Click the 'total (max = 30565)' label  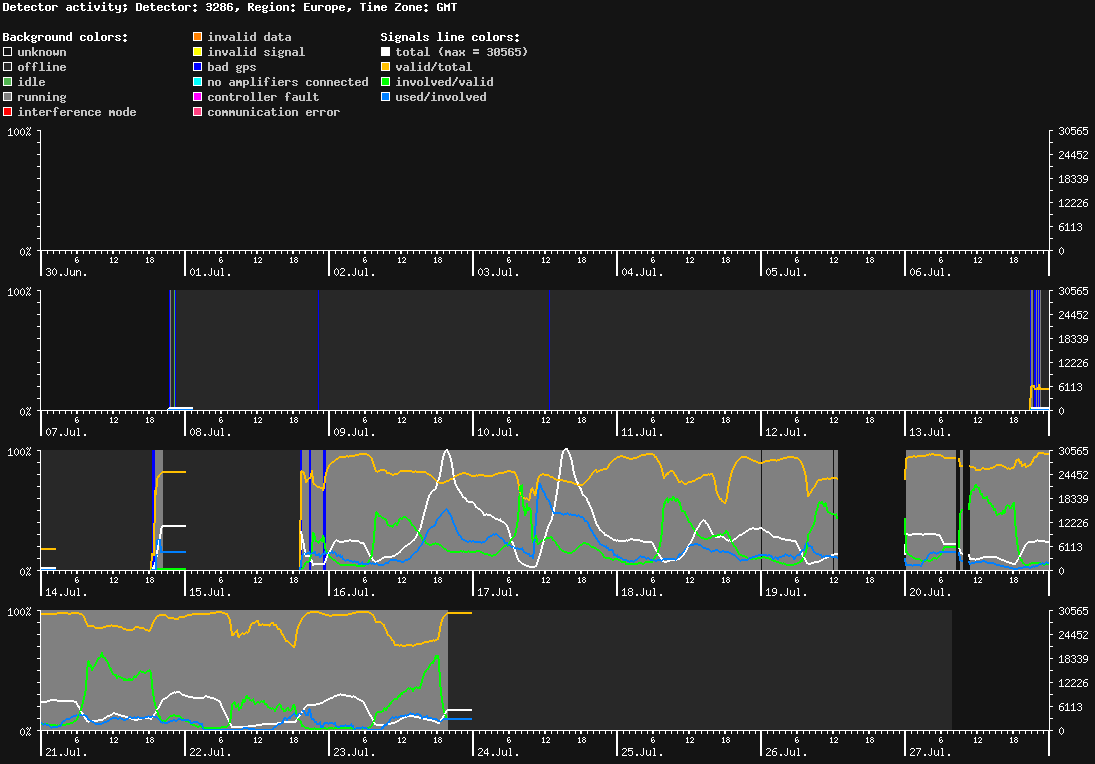(x=462, y=52)
